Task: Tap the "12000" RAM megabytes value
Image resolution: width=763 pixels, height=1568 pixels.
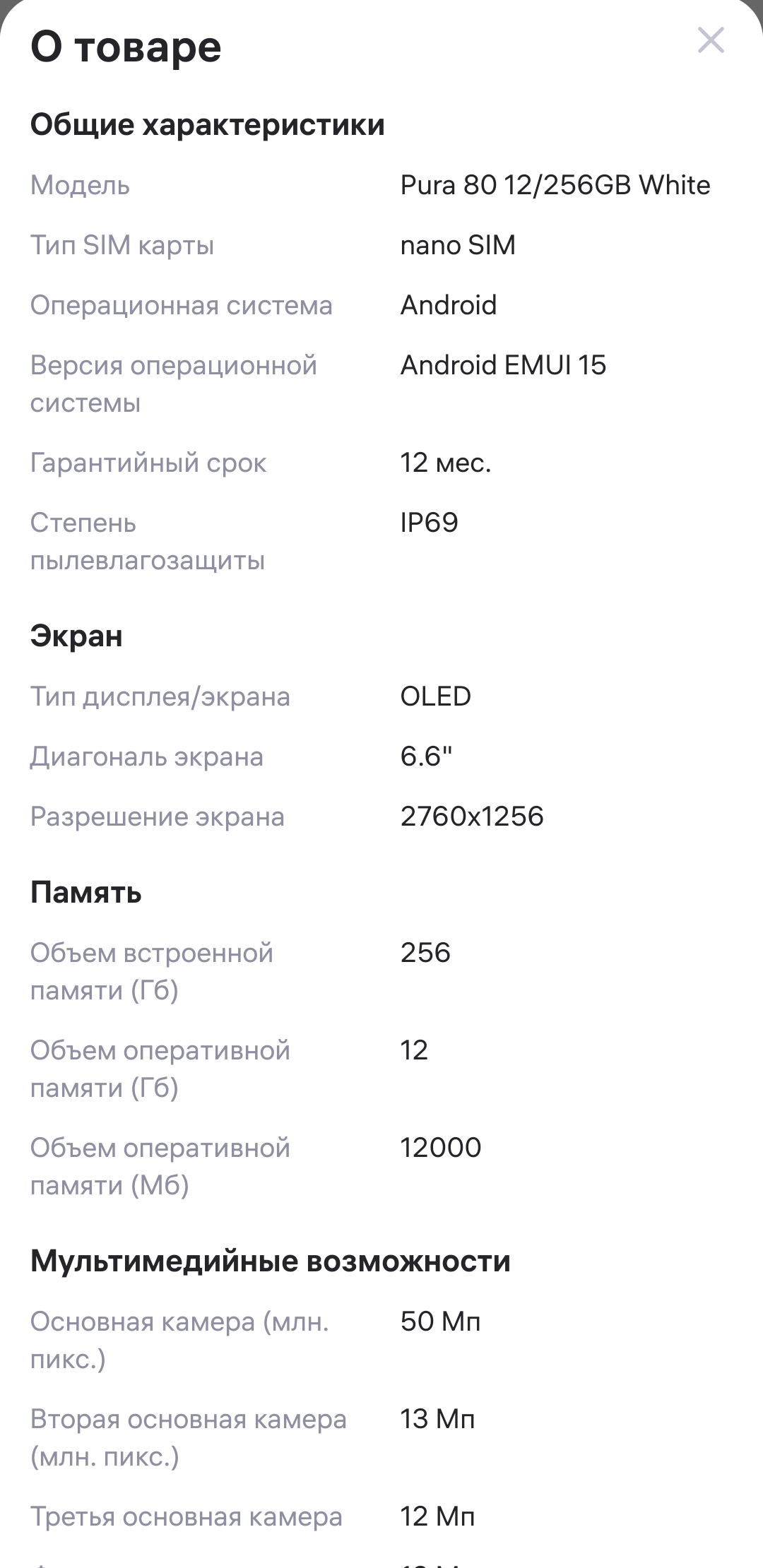Action: 441,1148
